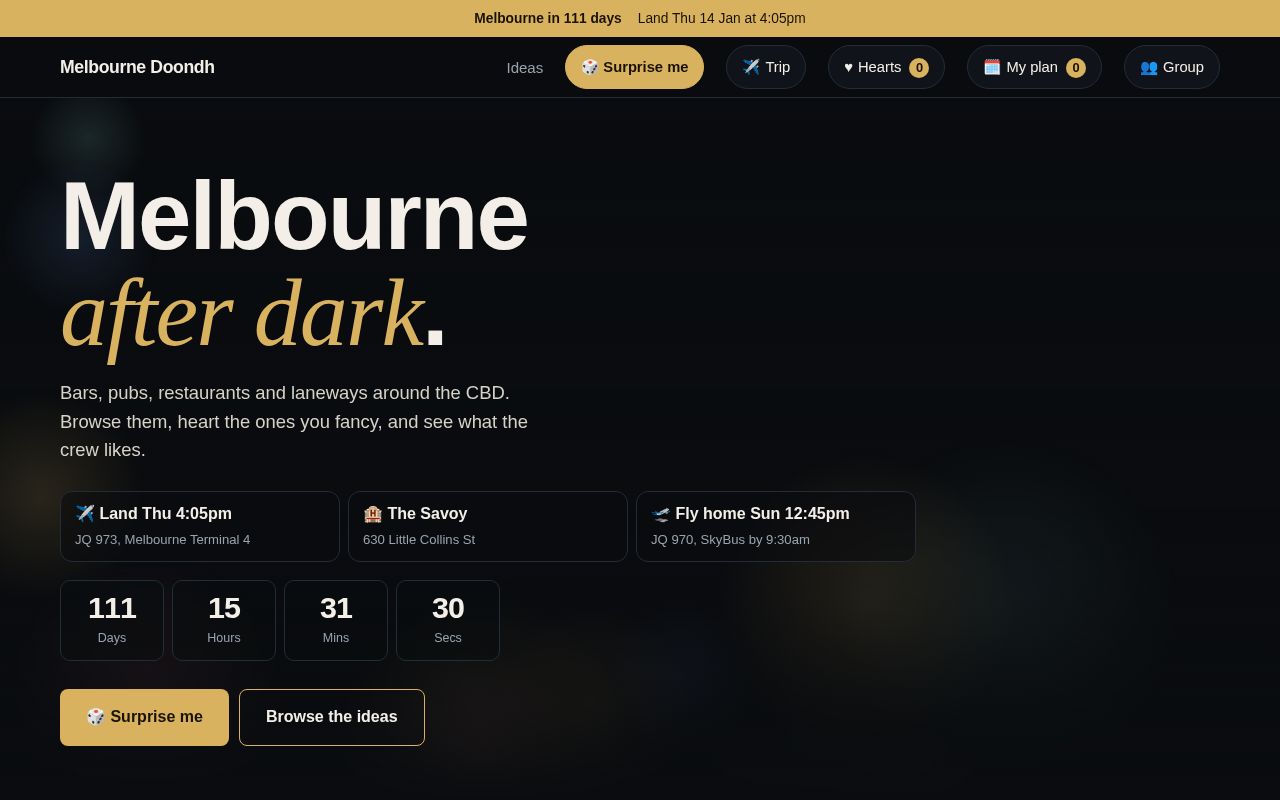Click the My plan count badge
Image resolution: width=1280 pixels, height=800 pixels.
[1076, 68]
